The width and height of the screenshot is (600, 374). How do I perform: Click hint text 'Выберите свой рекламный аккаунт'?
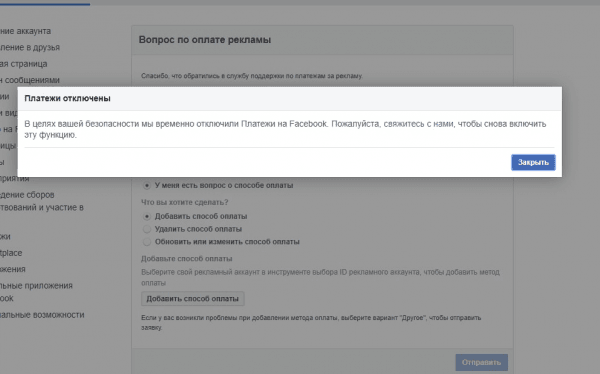point(320,278)
